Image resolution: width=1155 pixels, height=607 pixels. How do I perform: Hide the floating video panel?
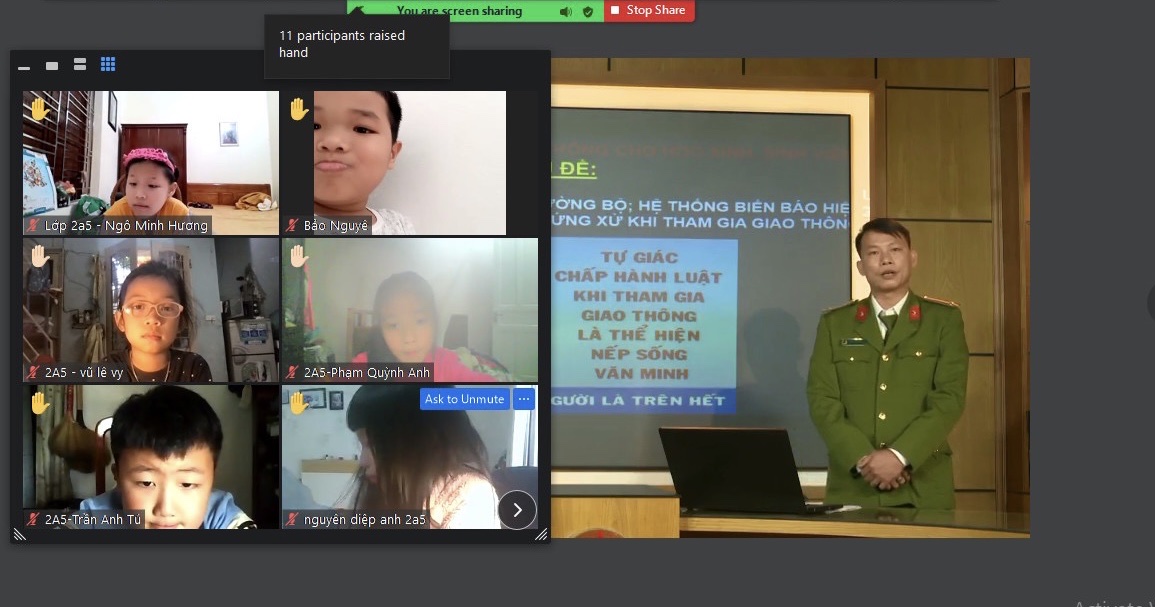pyautogui.click(x=24, y=67)
